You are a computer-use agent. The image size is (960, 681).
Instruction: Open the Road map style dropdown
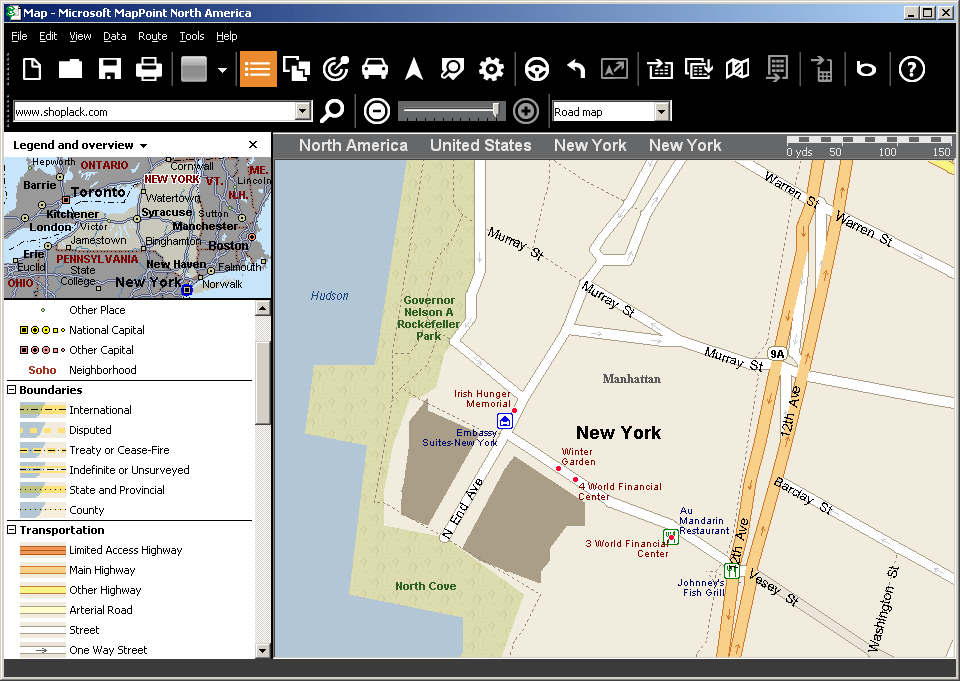point(661,111)
